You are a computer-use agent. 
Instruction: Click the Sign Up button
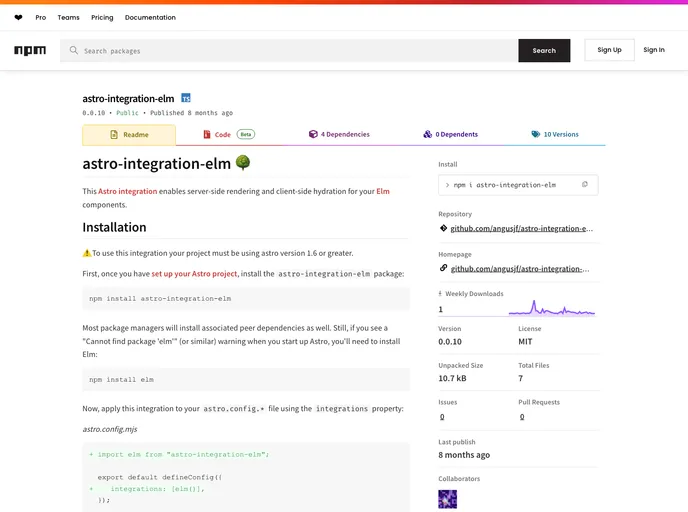point(609,50)
